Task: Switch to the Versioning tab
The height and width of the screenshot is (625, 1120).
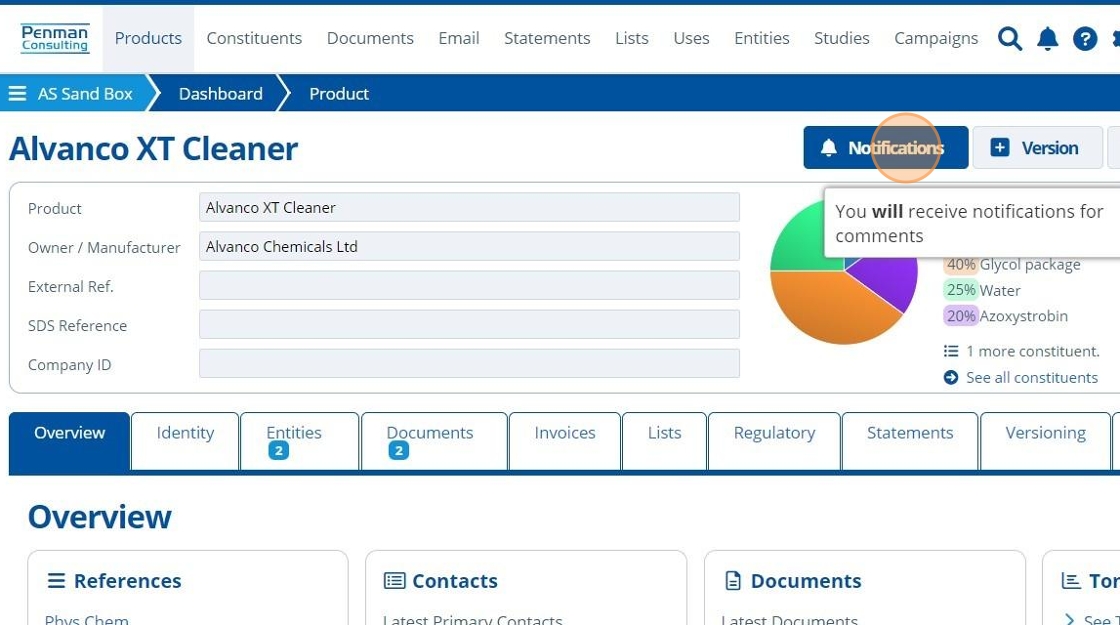Action: point(1045,441)
